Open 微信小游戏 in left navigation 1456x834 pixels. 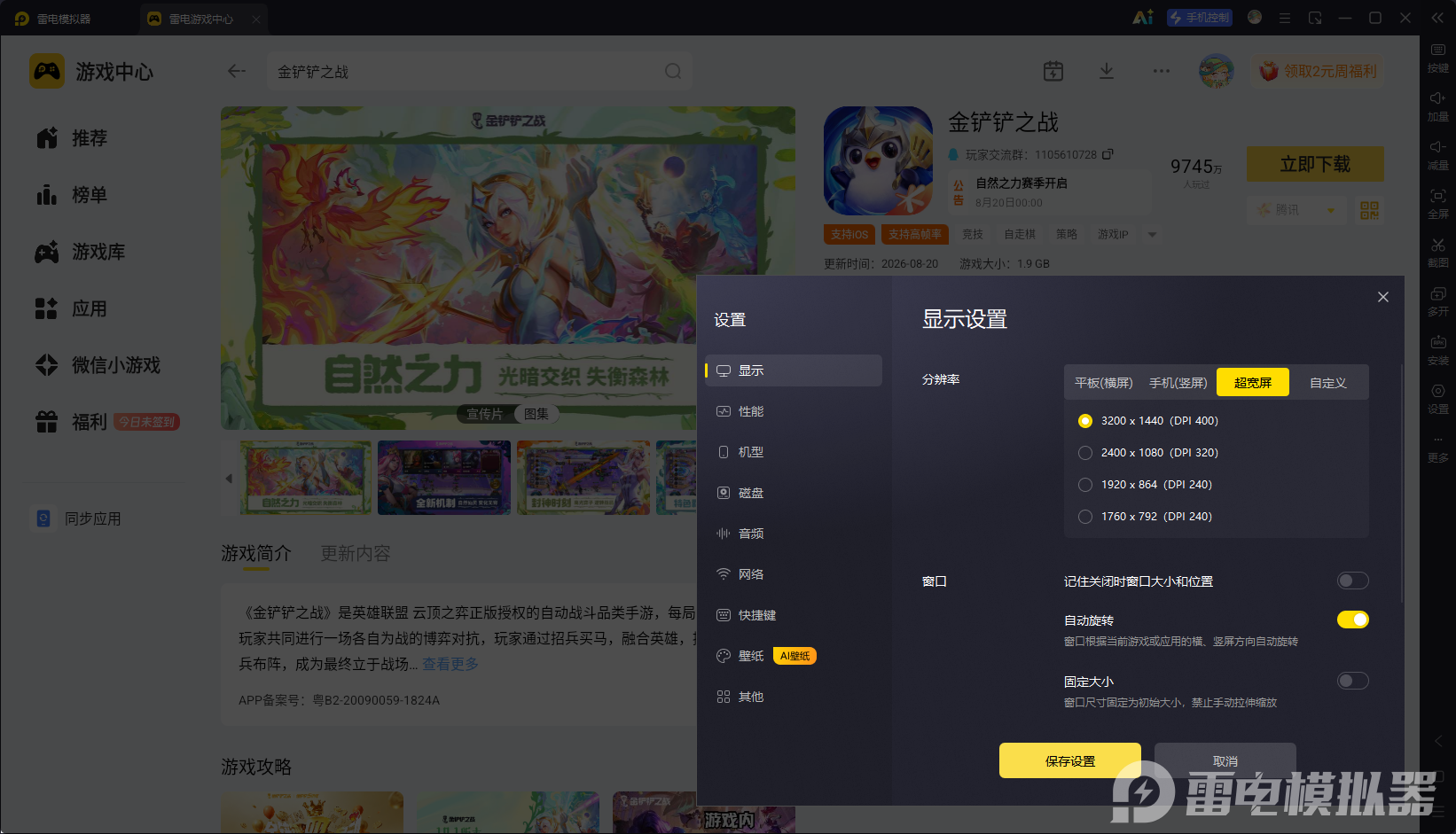[x=98, y=365]
